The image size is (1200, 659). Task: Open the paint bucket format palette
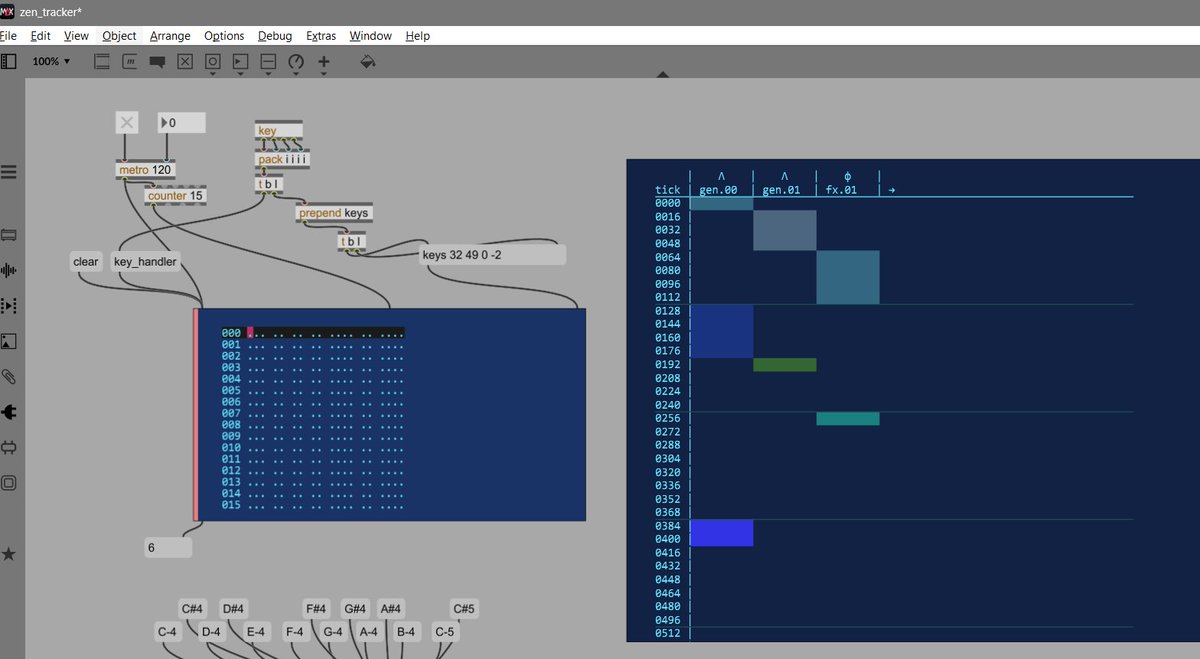pyautogui.click(x=367, y=61)
